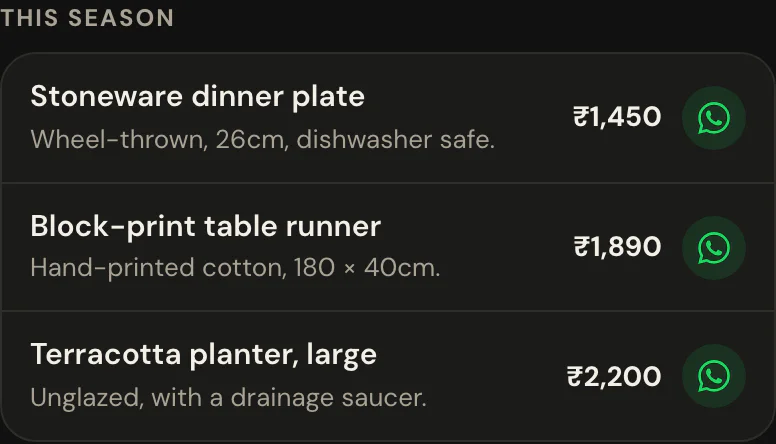The height and width of the screenshot is (444, 776).
Task: Click divider between table runner and planter
Action: (388, 311)
